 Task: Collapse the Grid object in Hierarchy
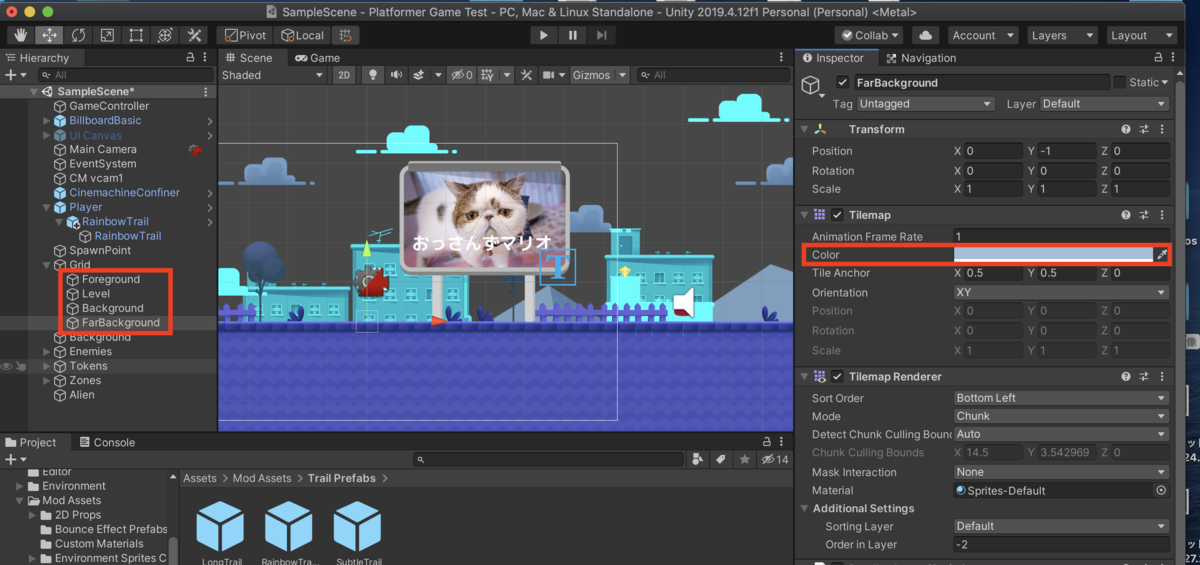[46, 265]
